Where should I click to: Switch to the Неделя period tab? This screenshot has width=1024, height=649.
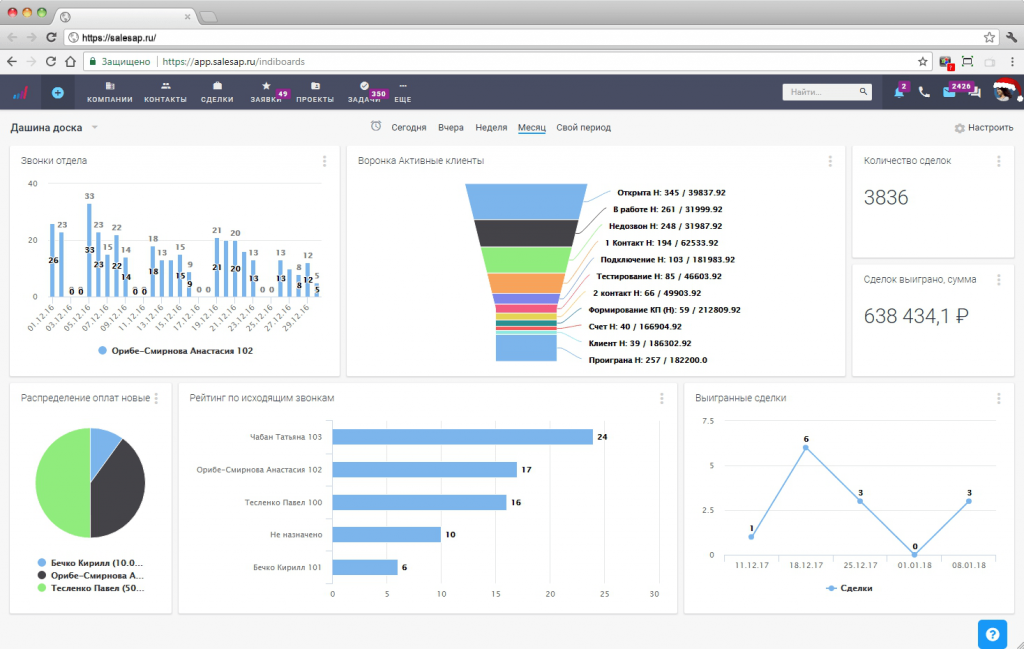click(x=490, y=127)
